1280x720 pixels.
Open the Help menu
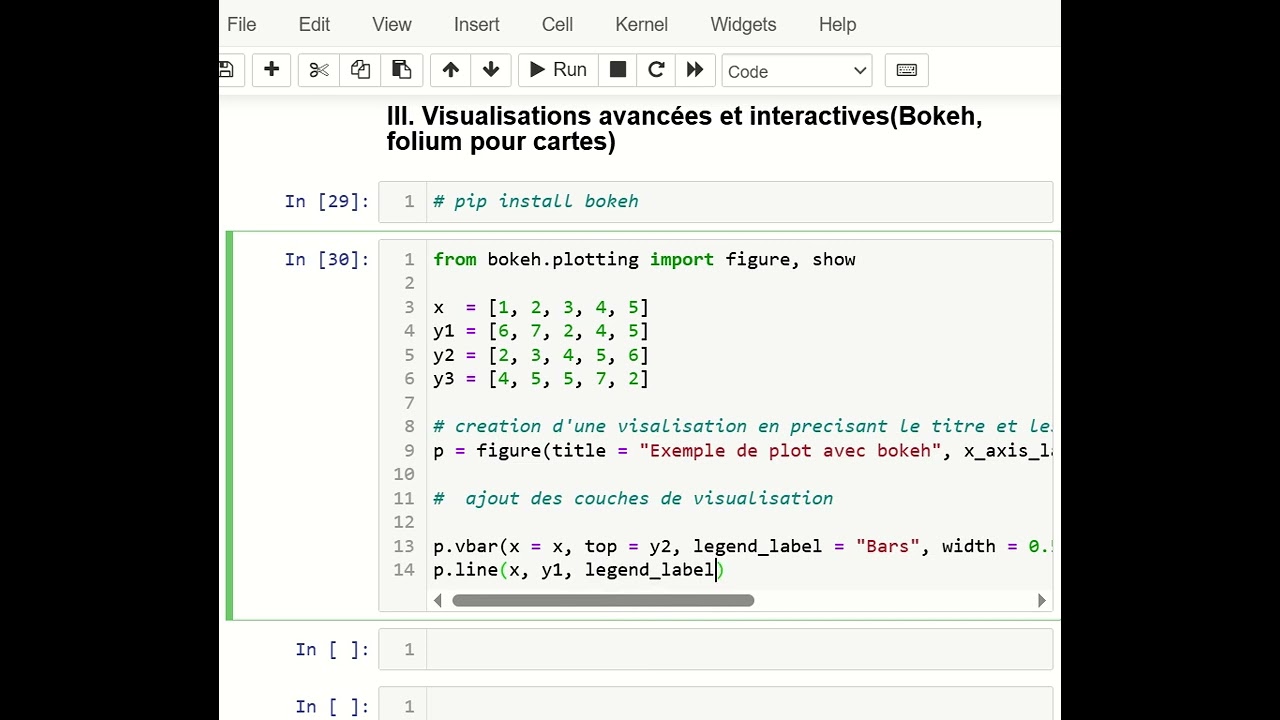coord(837,24)
